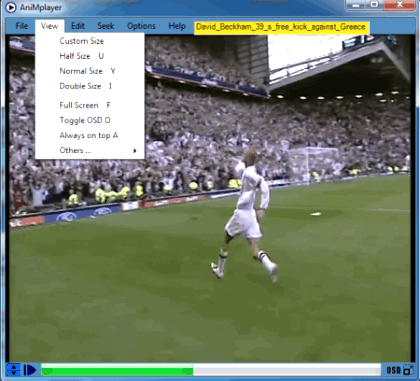
Task: Open the Seek menu
Action: pyautogui.click(x=106, y=26)
